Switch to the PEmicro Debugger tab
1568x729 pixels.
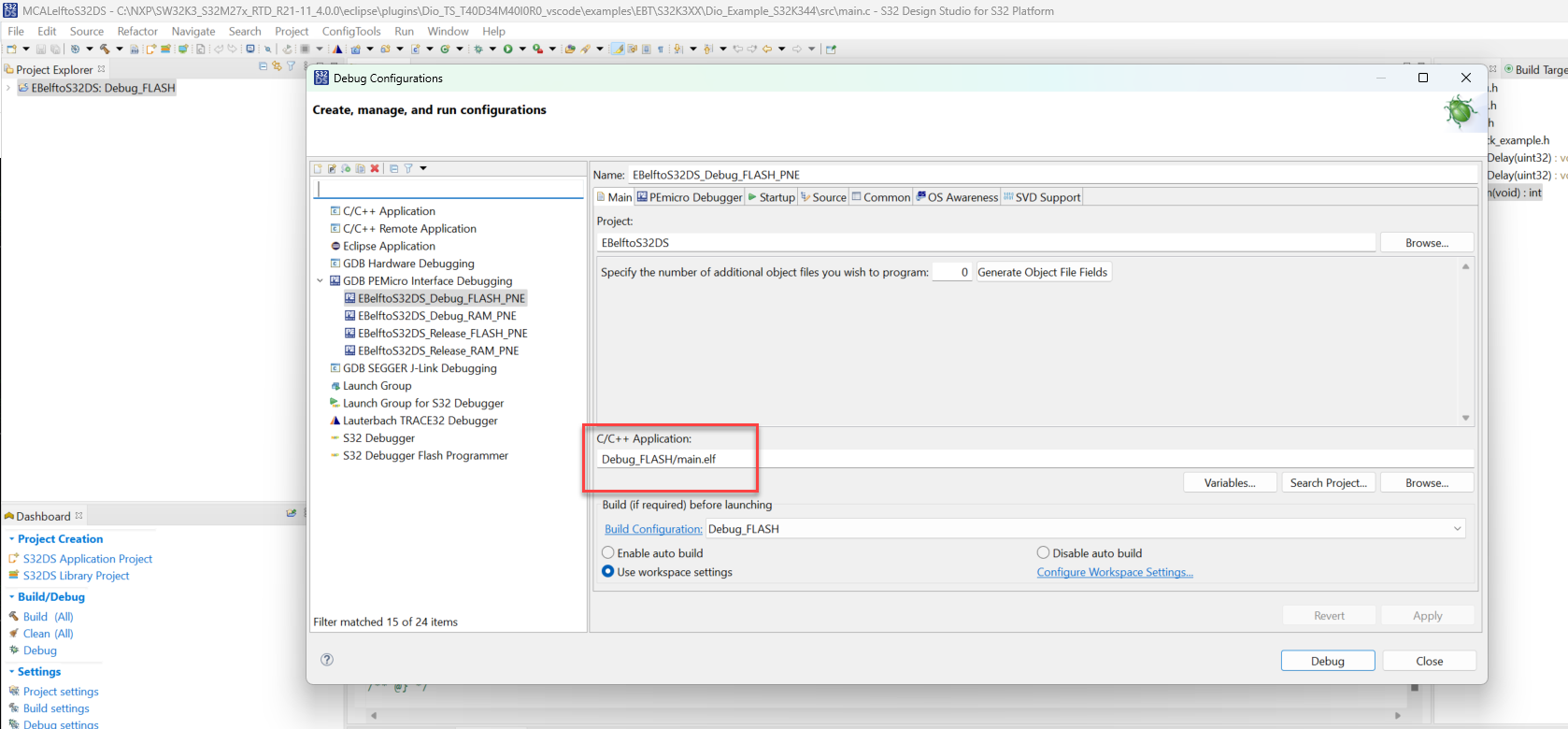pos(690,197)
